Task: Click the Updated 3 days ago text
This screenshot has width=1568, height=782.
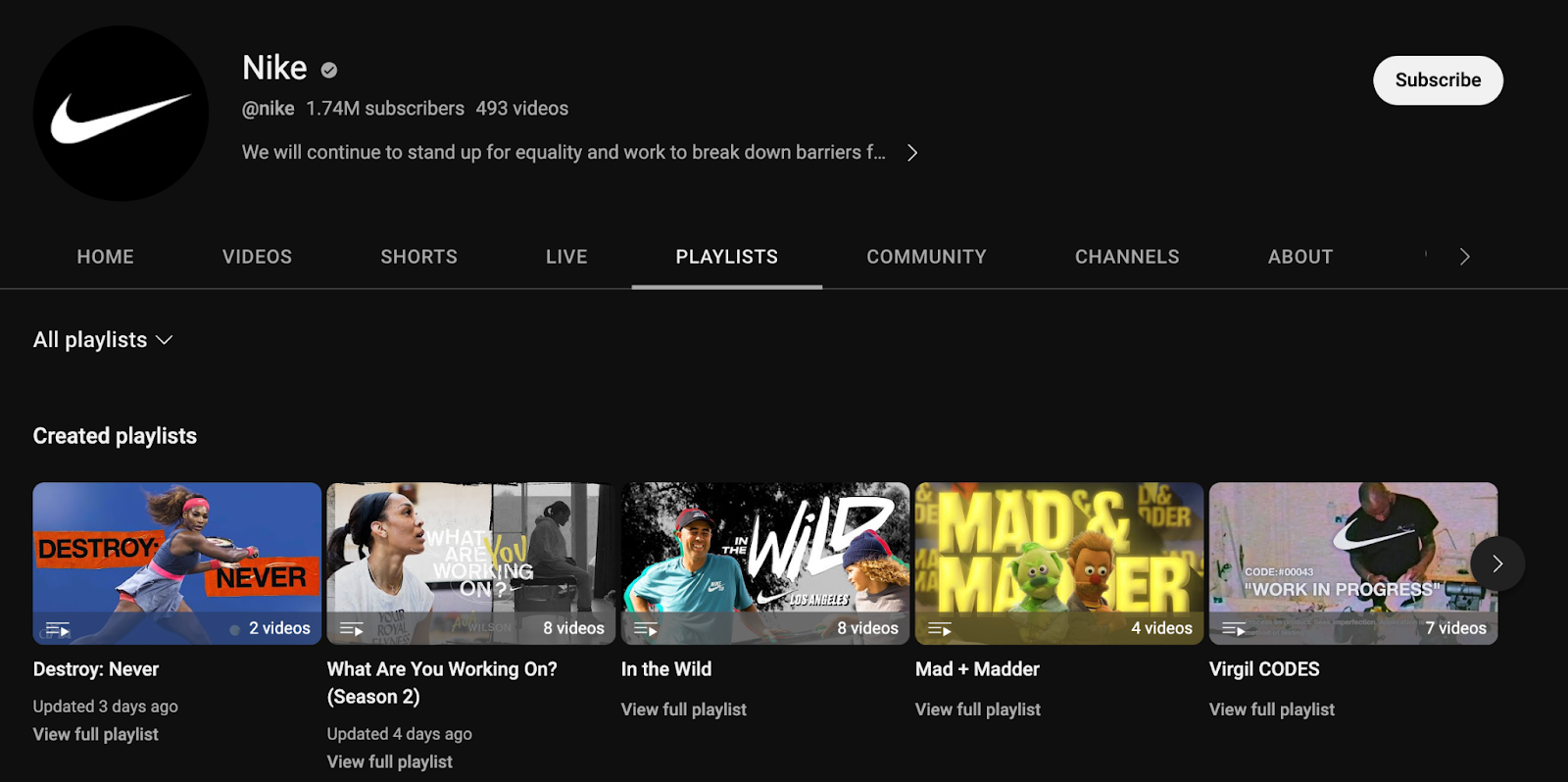Action: 106,707
